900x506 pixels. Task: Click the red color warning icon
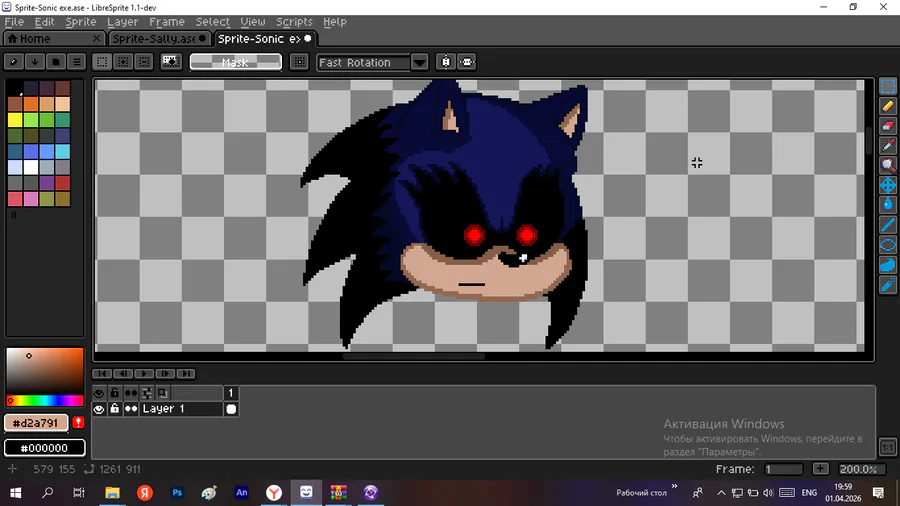[78, 423]
